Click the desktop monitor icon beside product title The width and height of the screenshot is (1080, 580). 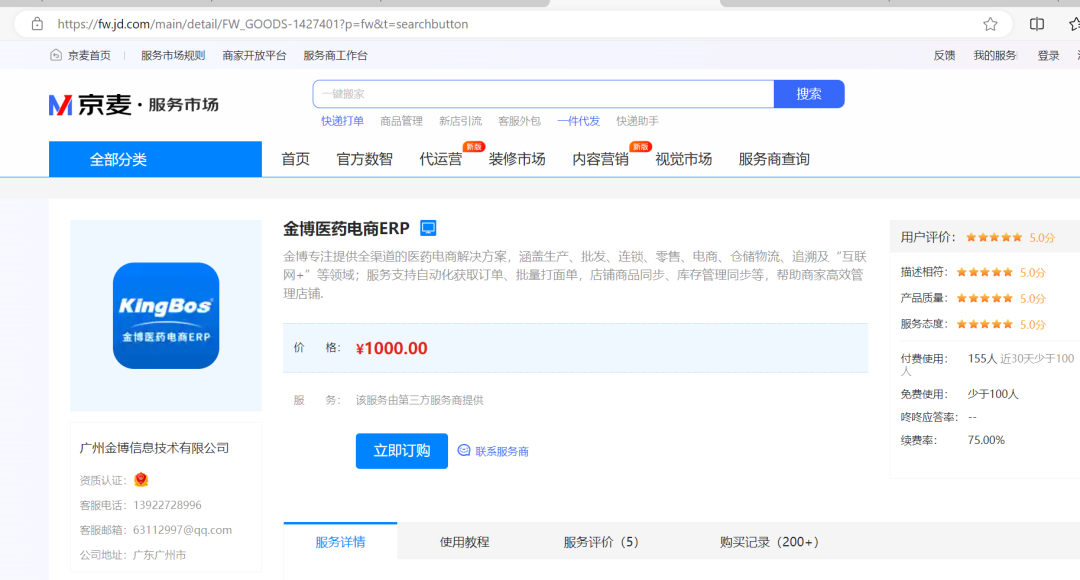click(x=428, y=228)
